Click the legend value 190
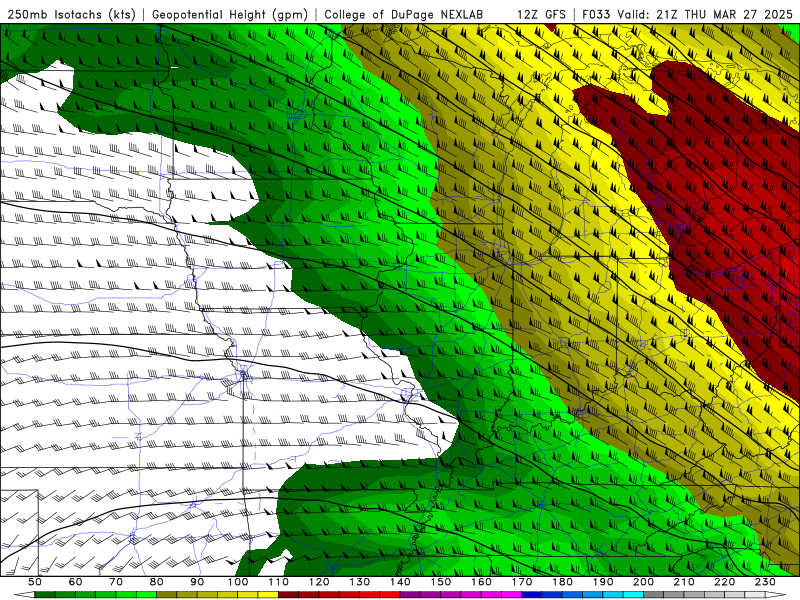Screen dimensions: 800x600 pyautogui.click(x=603, y=582)
